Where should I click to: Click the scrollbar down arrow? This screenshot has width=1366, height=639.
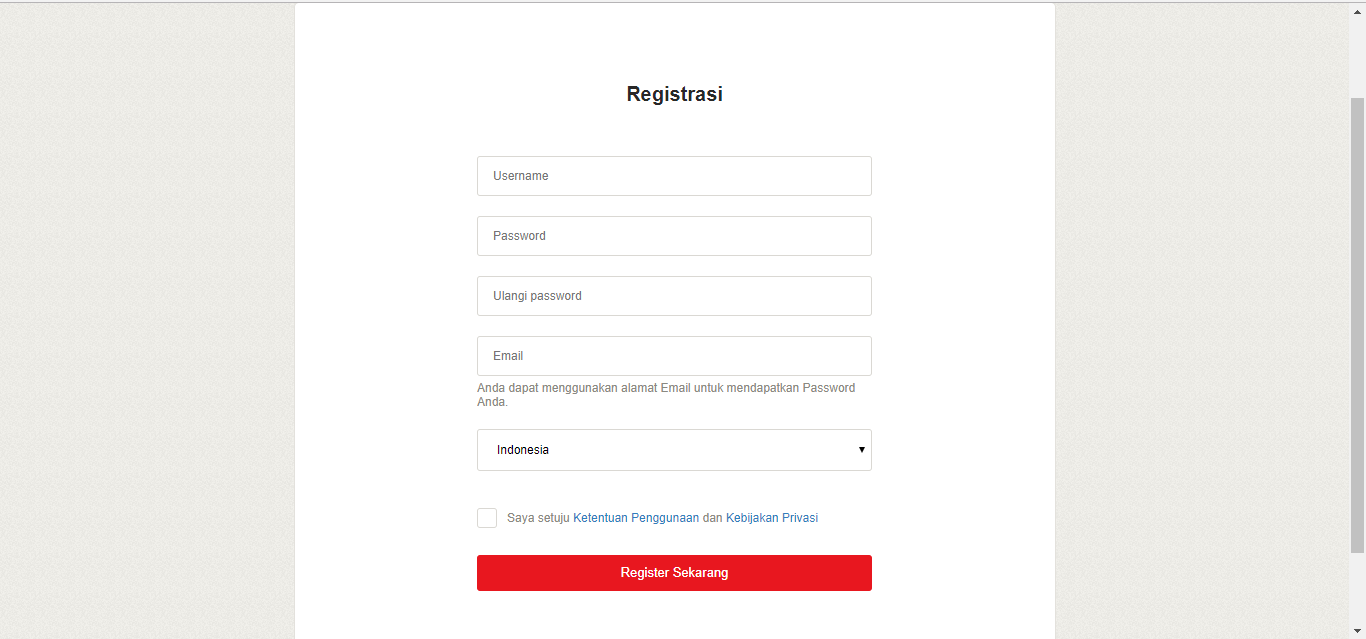(1358, 631)
